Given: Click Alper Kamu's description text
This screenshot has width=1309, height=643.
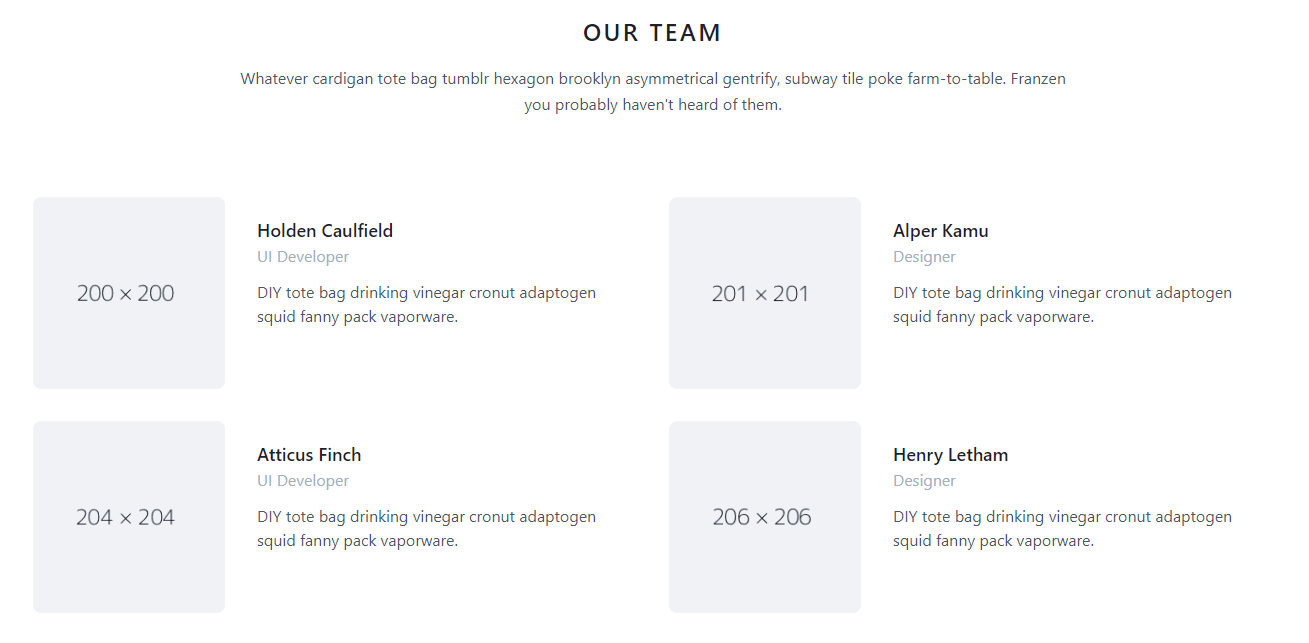Looking at the screenshot, I should pyautogui.click(x=1062, y=305).
